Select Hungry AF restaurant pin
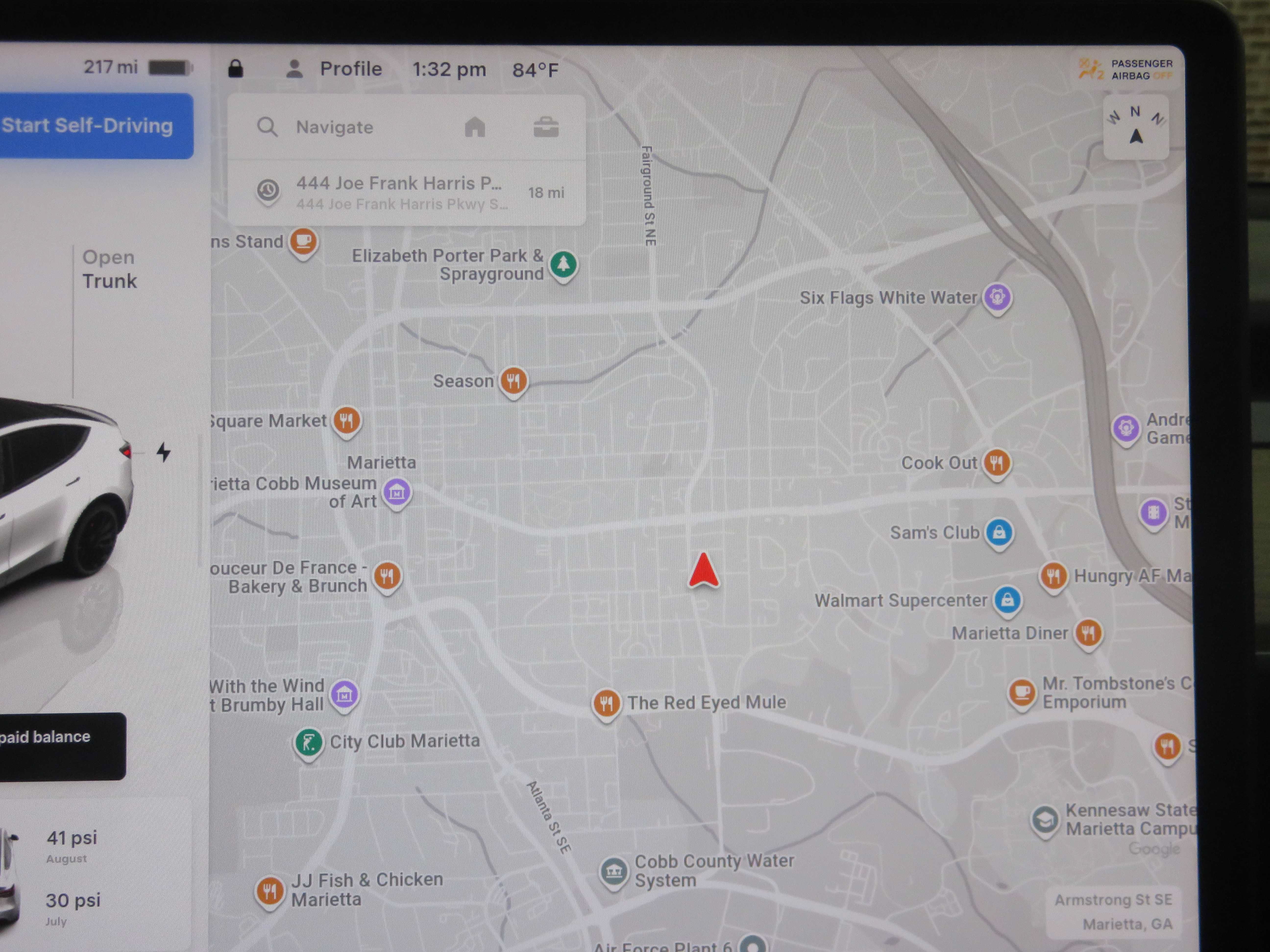 pyautogui.click(x=1053, y=577)
